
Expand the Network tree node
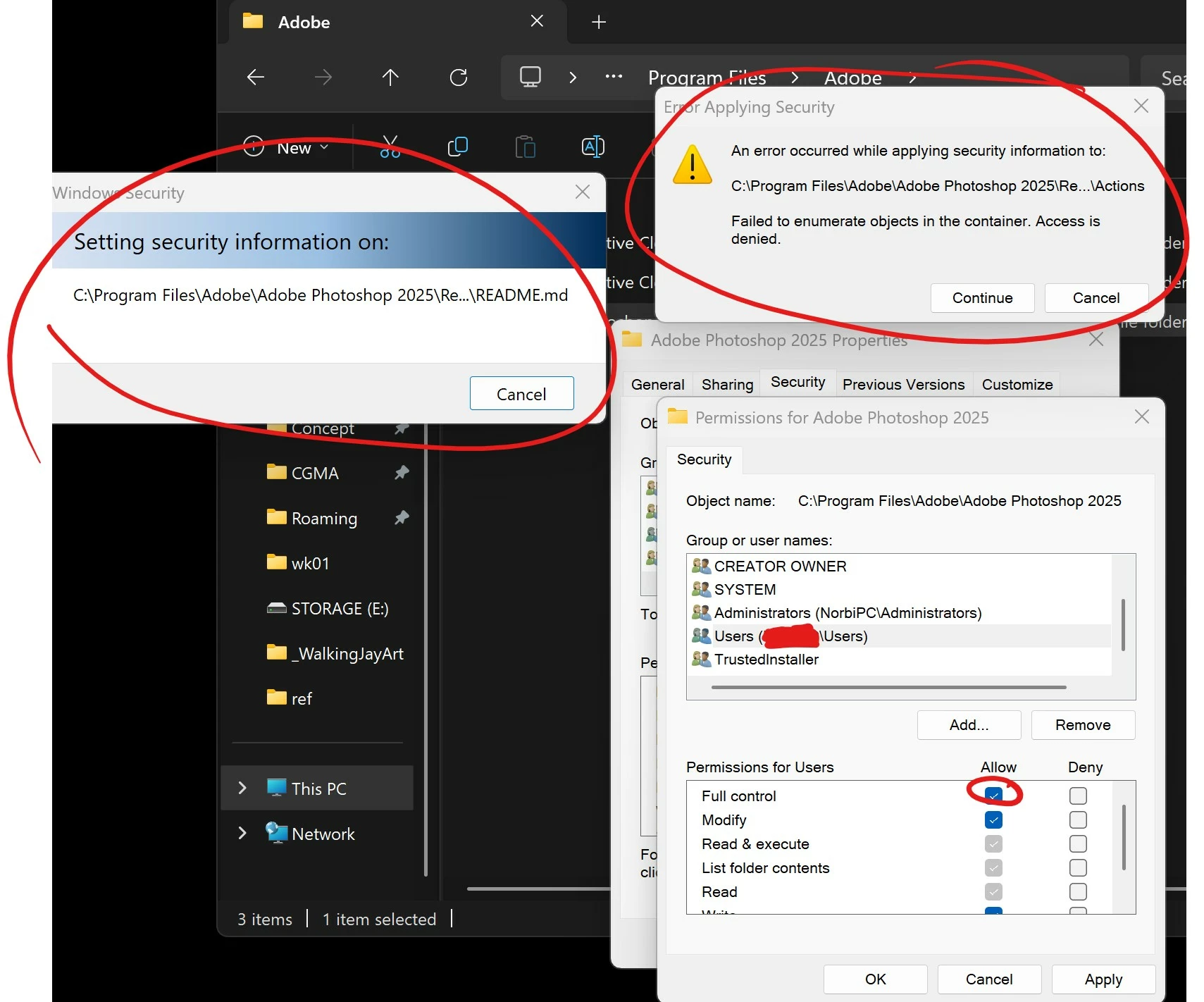coord(242,833)
